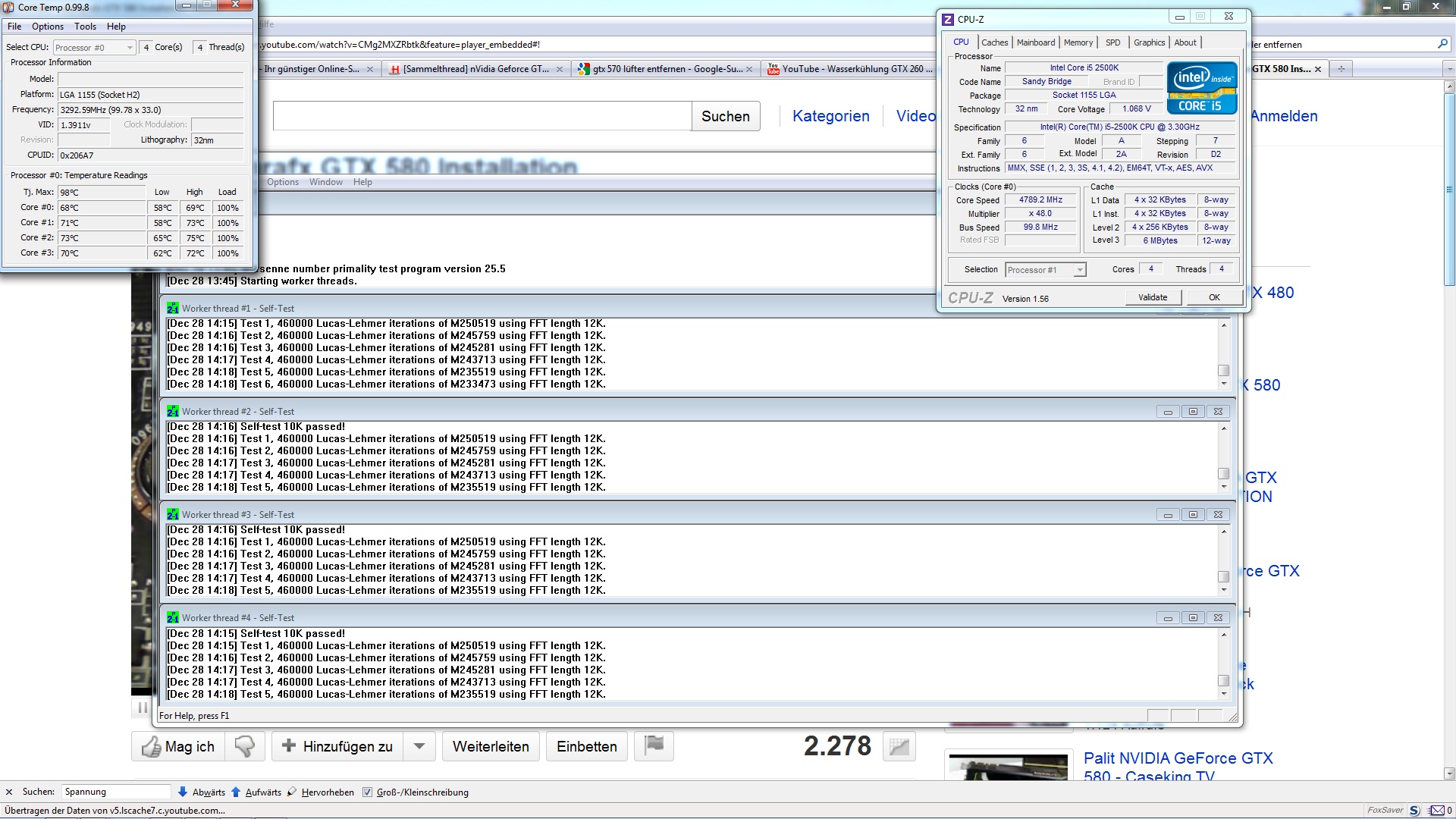Click the Core #2 temperature 73°C reading

point(102,238)
